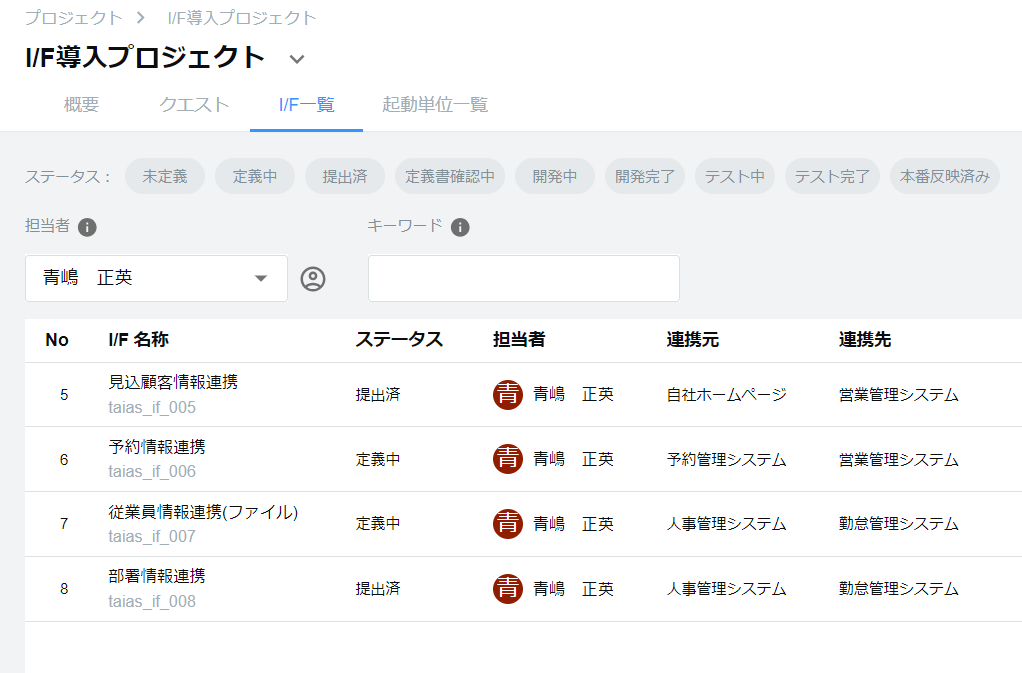Open the 見込顧客情報連携 interface entry
Viewport: 1022px width, 673px height.
click(x=173, y=382)
